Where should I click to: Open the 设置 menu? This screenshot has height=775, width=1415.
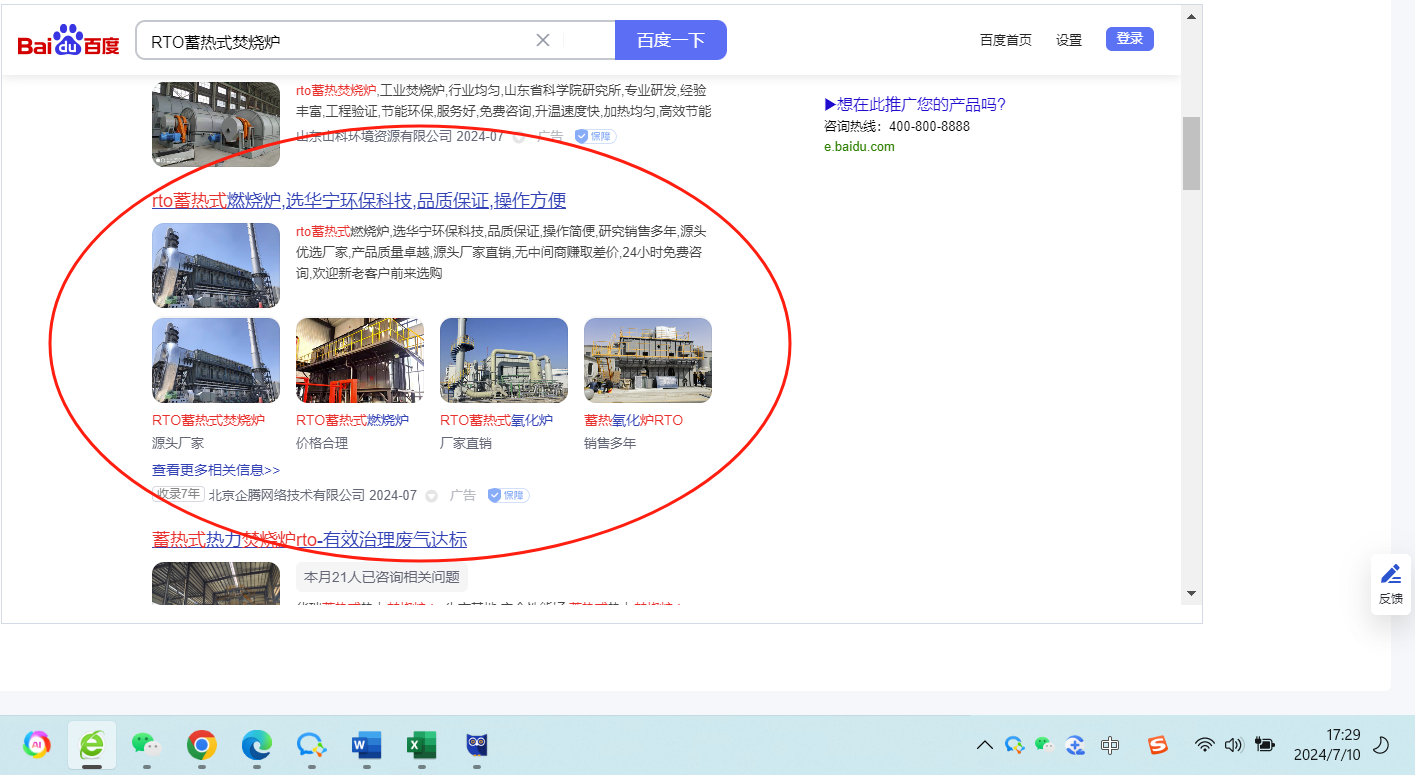(x=1069, y=40)
